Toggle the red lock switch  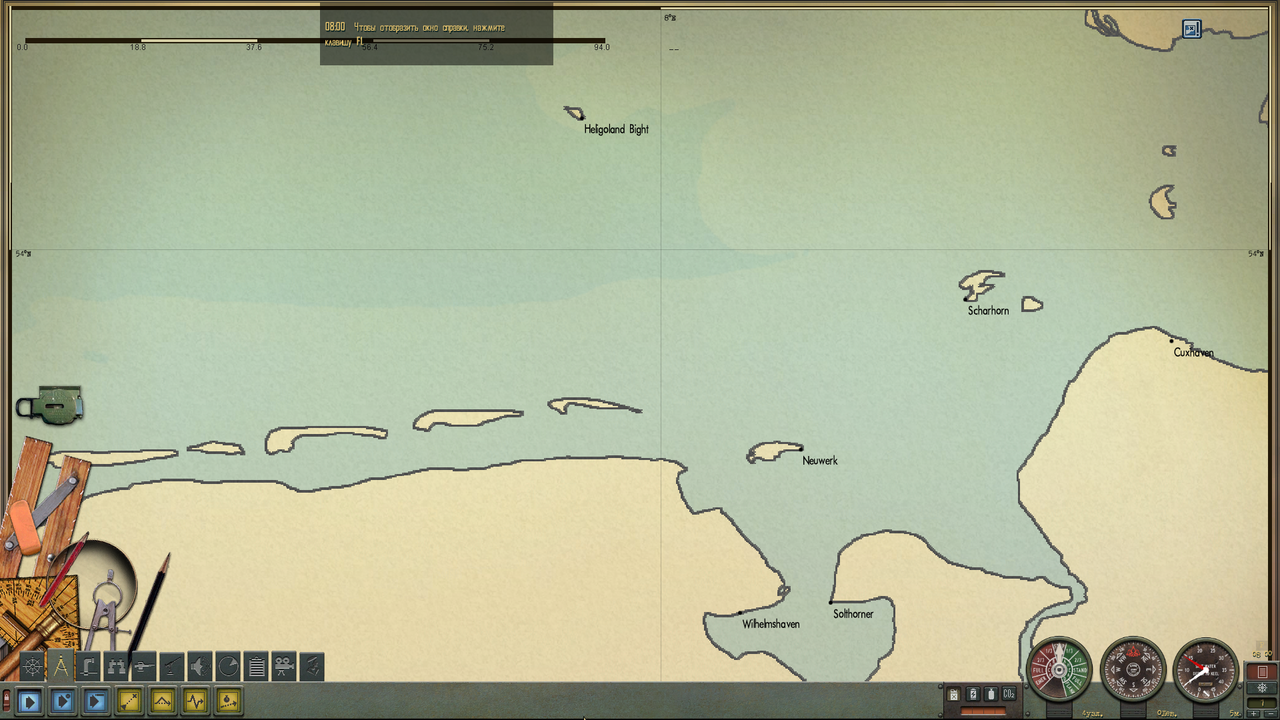point(6,701)
